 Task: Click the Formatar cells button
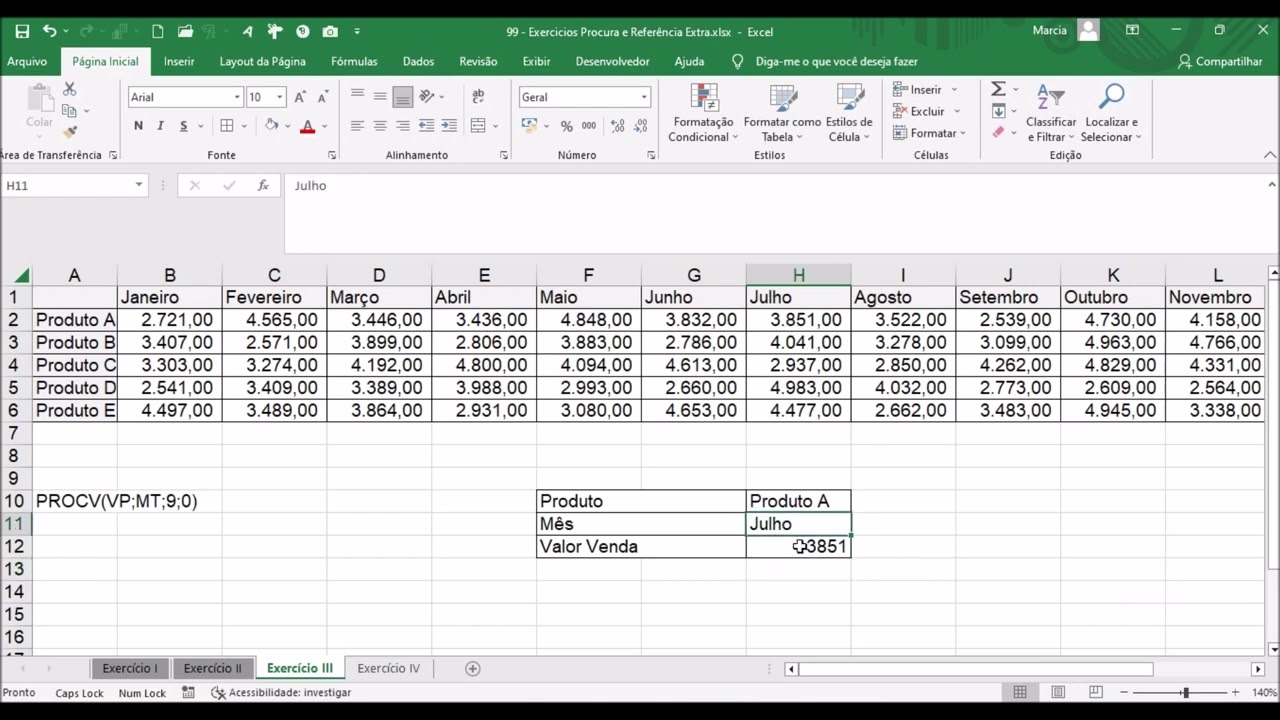(929, 133)
